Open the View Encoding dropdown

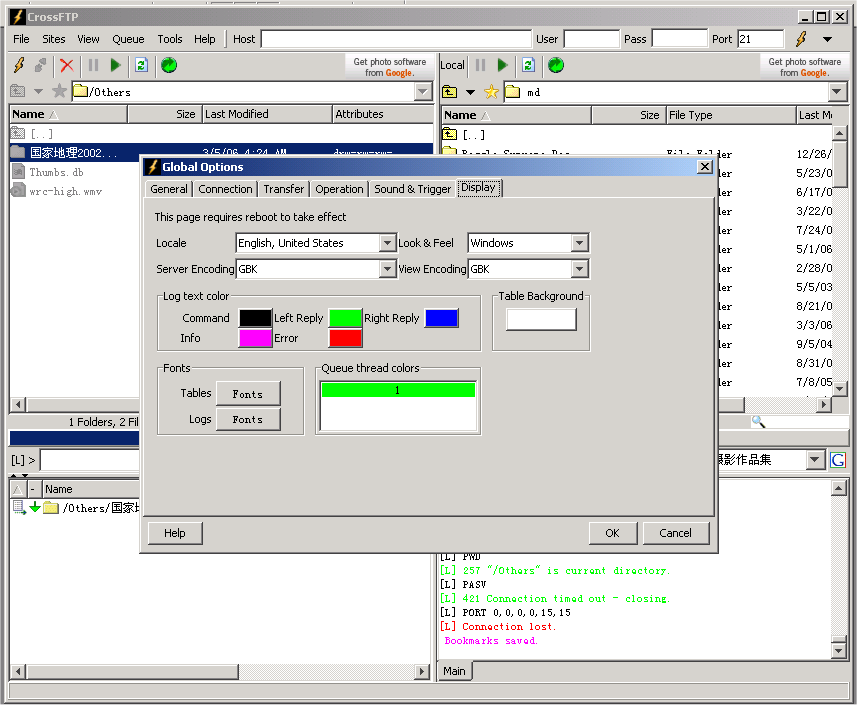(x=579, y=269)
